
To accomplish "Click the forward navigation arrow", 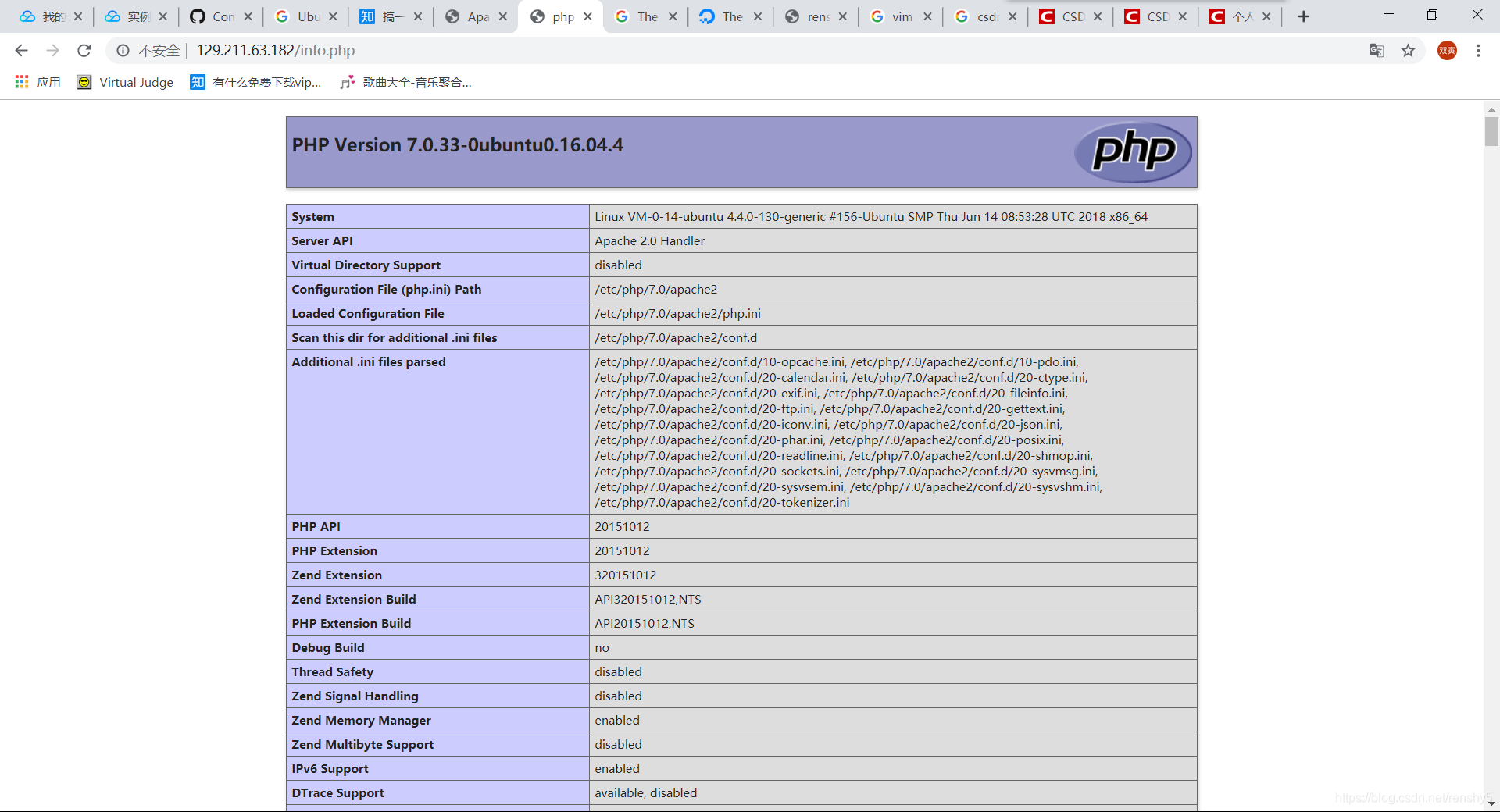I will [52, 50].
